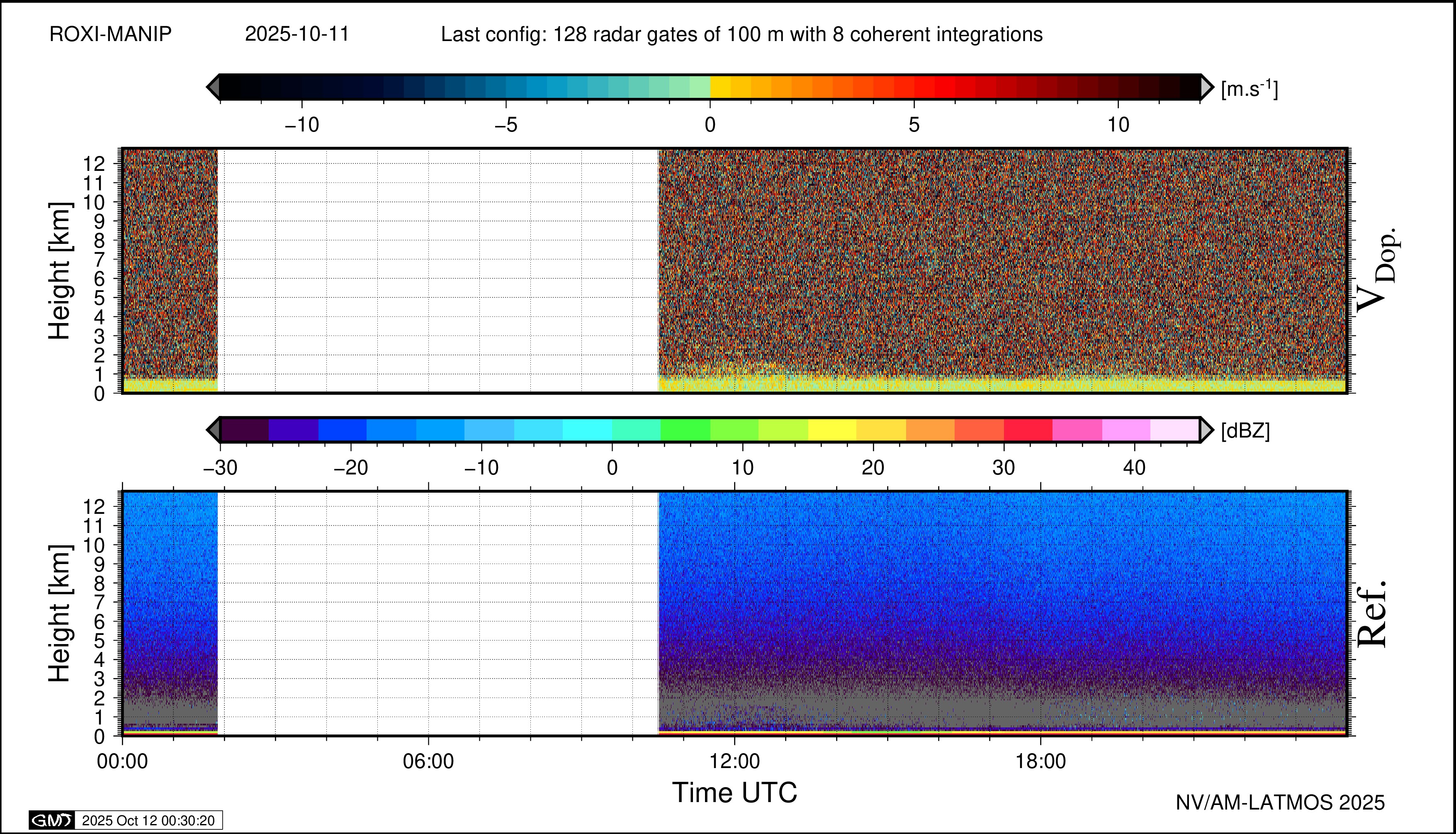Image resolution: width=1456 pixels, height=834 pixels.
Task: Click right arrow of velocity colorbar
Action: [x=1206, y=87]
